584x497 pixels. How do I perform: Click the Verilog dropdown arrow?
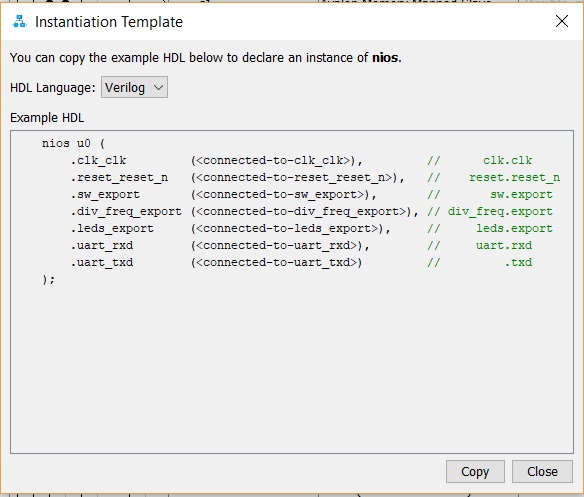click(159, 88)
